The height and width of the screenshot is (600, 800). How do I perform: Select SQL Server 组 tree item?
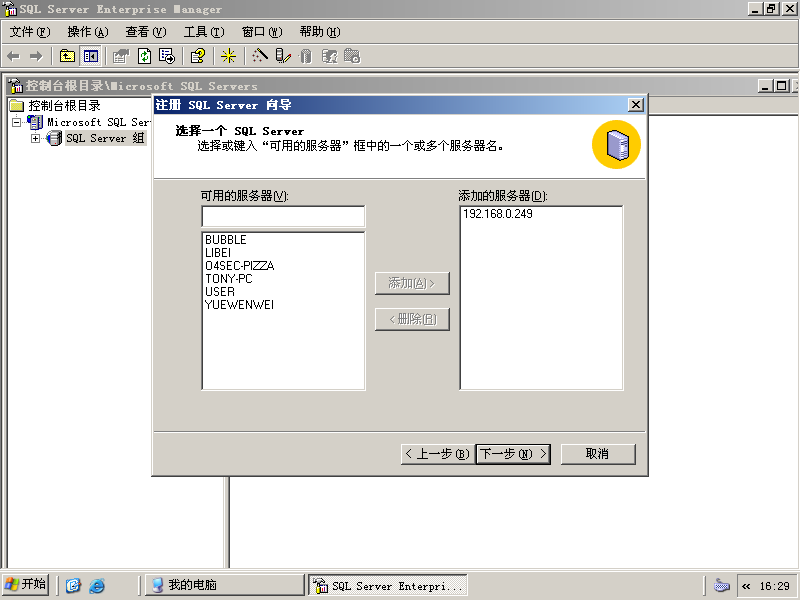[105, 138]
